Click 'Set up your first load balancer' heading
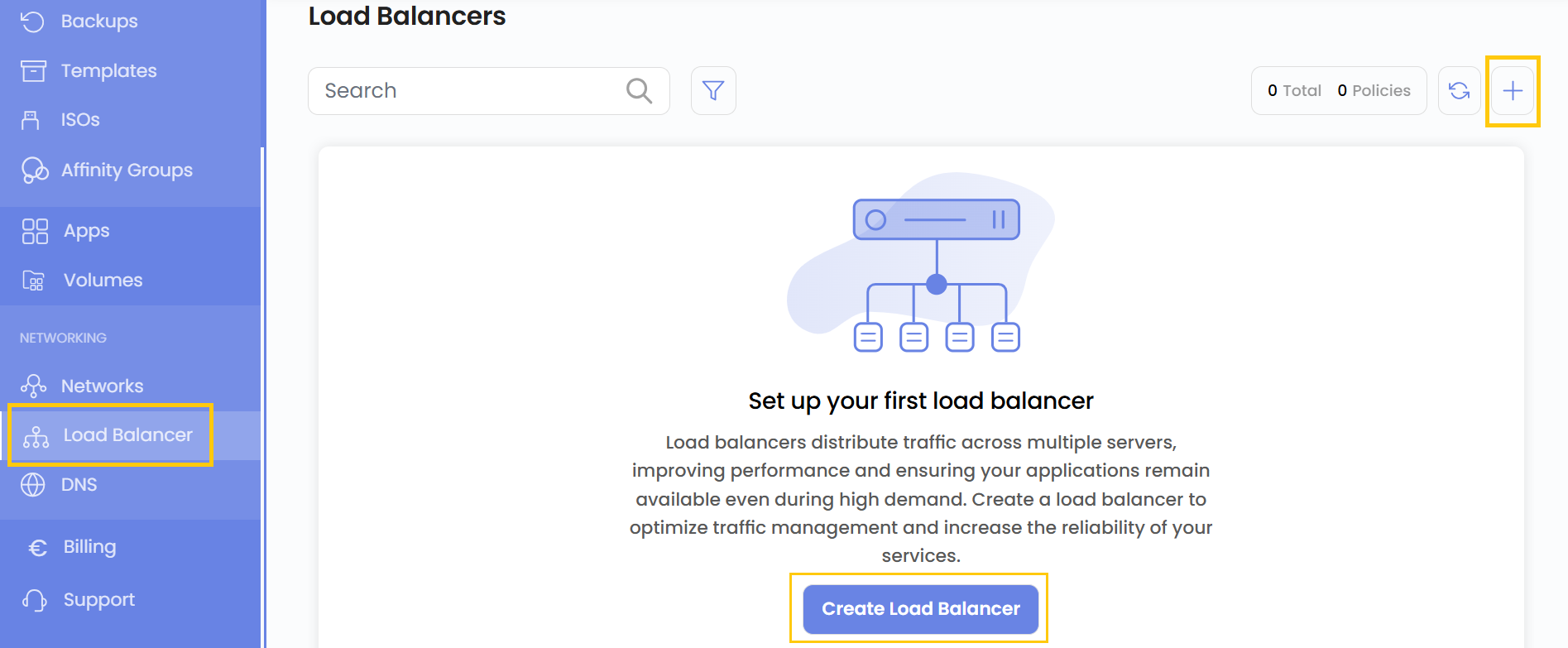 click(x=920, y=401)
